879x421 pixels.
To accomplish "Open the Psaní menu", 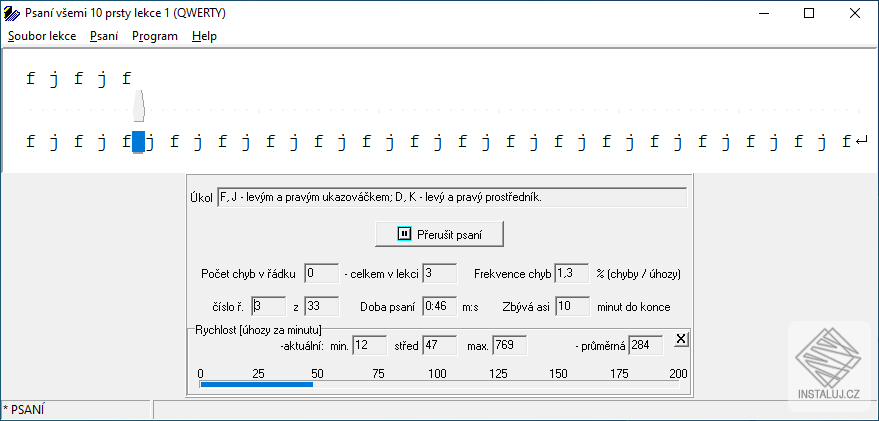I will [x=104, y=36].
